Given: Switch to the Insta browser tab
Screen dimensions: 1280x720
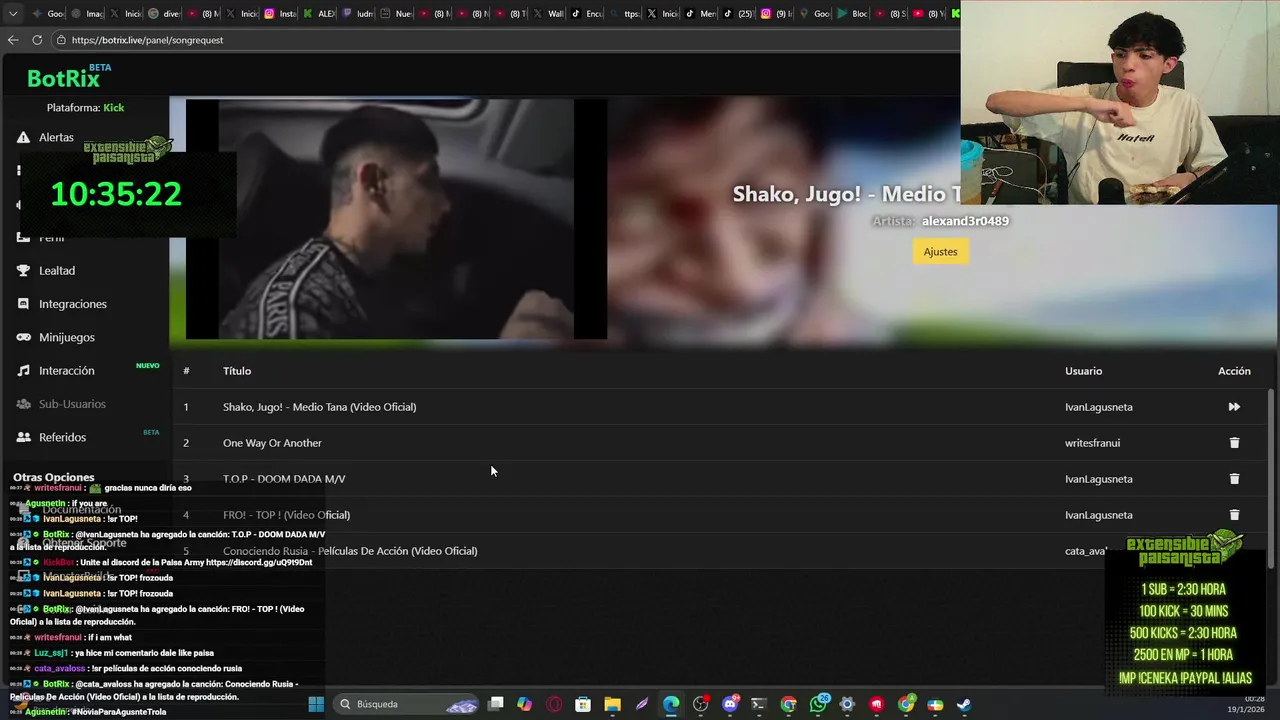Looking at the screenshot, I should coord(281,14).
